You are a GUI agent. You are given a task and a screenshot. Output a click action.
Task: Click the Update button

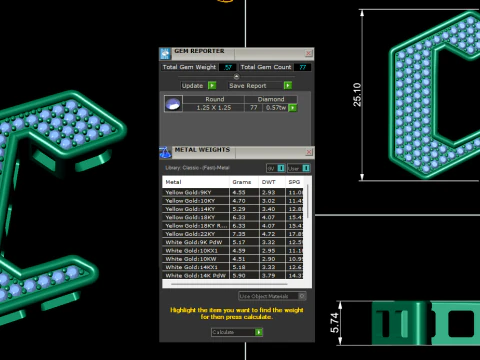tap(192, 86)
